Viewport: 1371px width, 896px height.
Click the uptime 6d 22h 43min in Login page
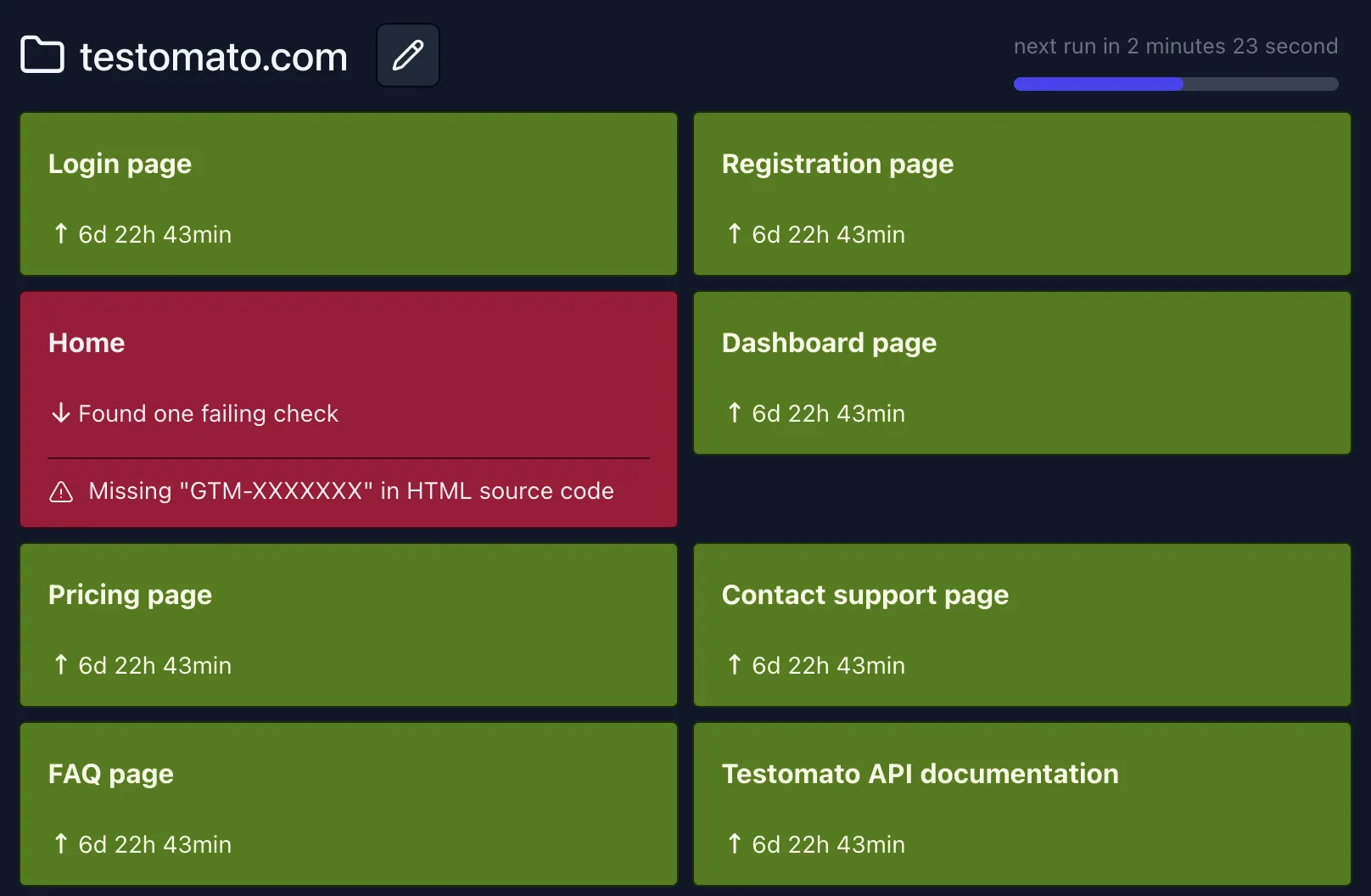154,234
